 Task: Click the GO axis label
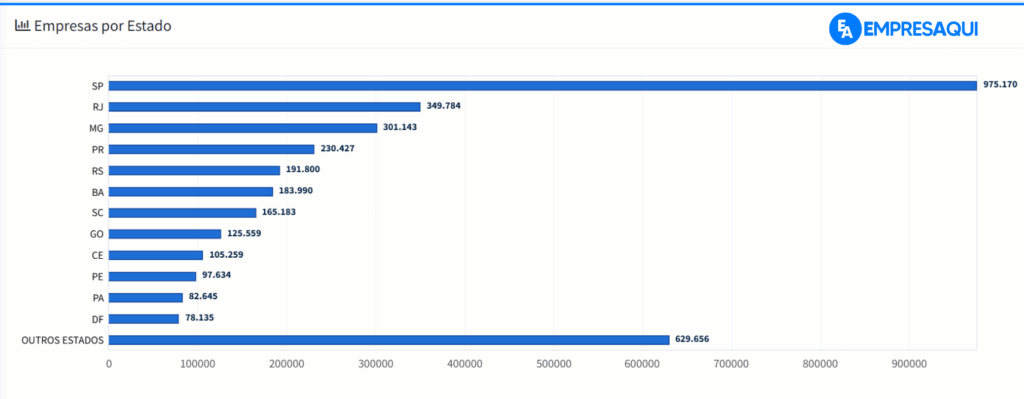(97, 234)
